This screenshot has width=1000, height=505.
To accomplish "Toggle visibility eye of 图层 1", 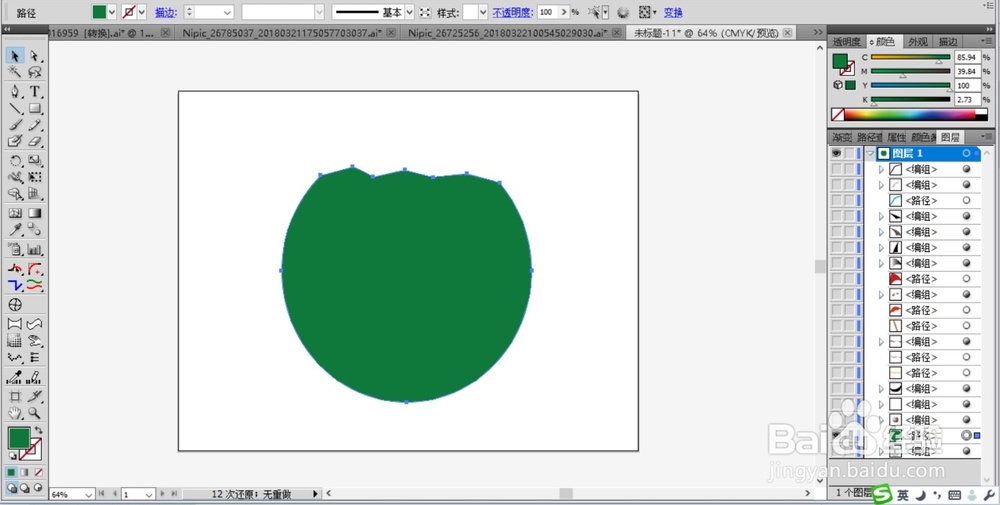I will tap(836, 154).
